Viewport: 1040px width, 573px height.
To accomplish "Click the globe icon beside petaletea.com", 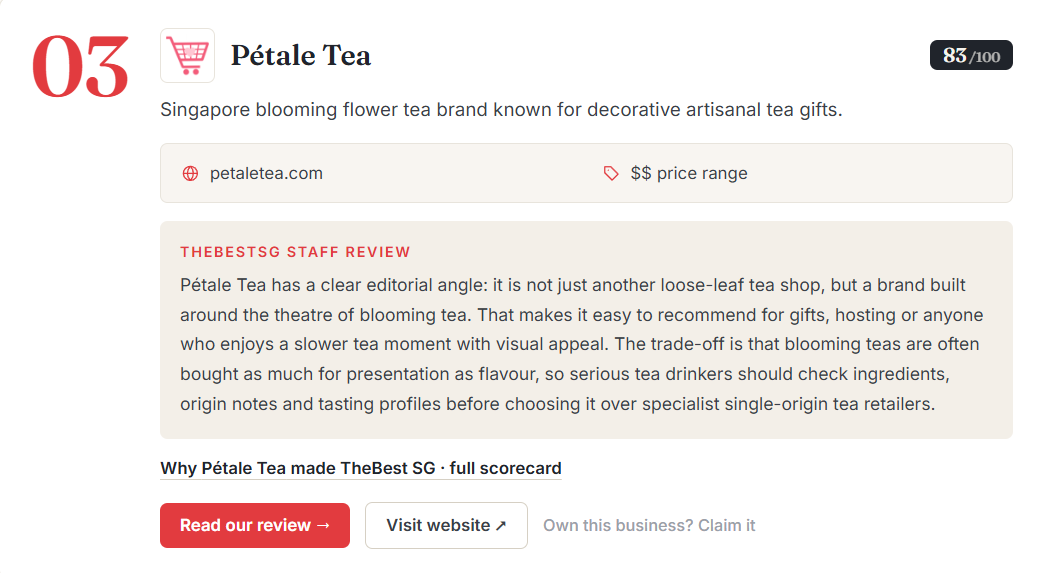I will pyautogui.click(x=190, y=174).
